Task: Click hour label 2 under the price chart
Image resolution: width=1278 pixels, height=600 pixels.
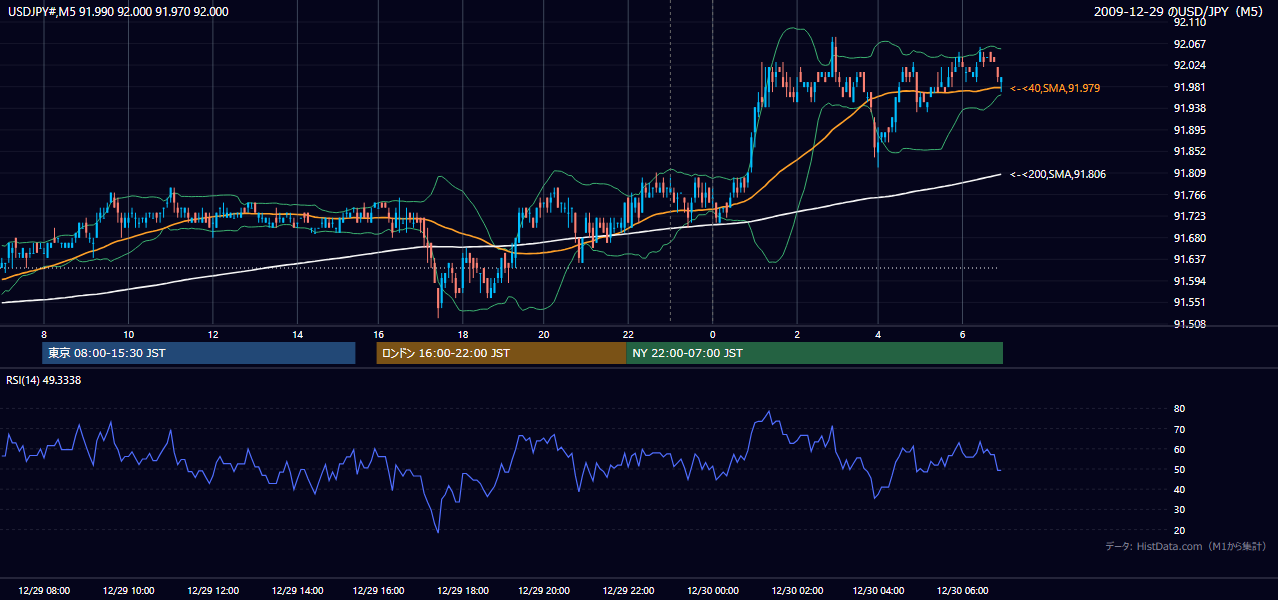Action: [797, 334]
